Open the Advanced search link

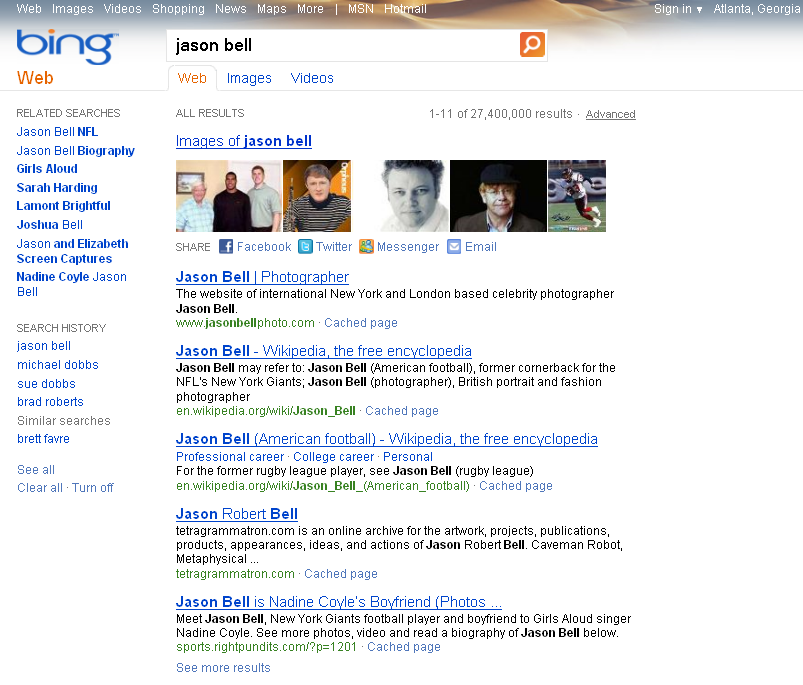pos(610,114)
